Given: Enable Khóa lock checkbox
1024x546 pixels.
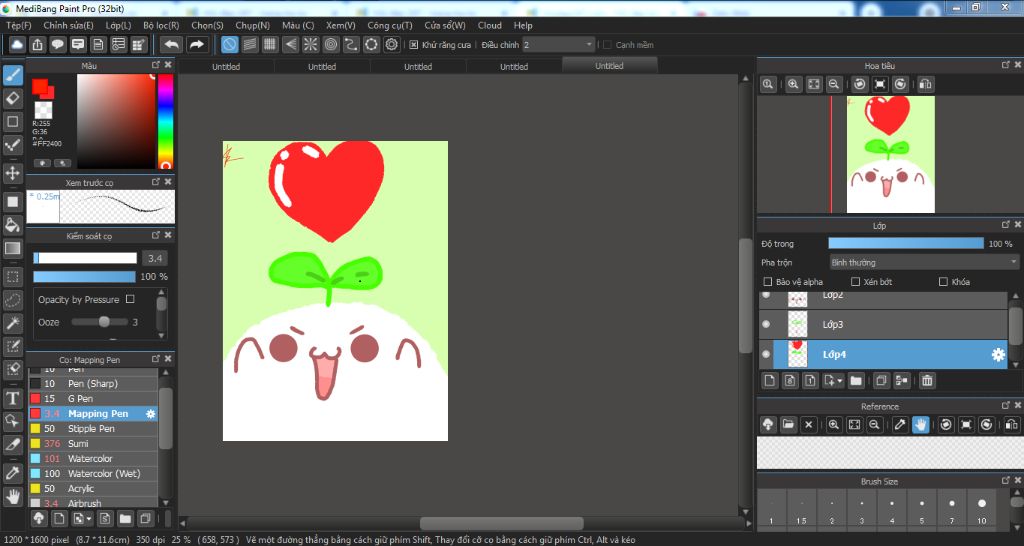Looking at the screenshot, I should 943,281.
